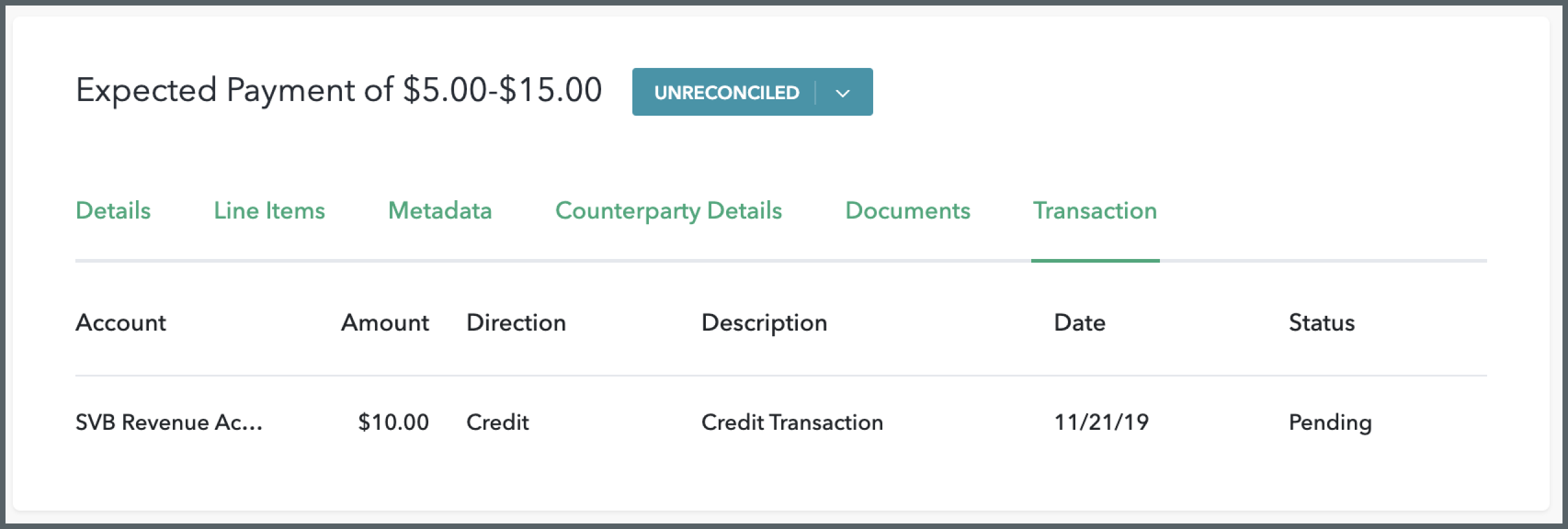Open the Counterparty Details tab
The width and height of the screenshot is (1568, 529).
(x=669, y=211)
